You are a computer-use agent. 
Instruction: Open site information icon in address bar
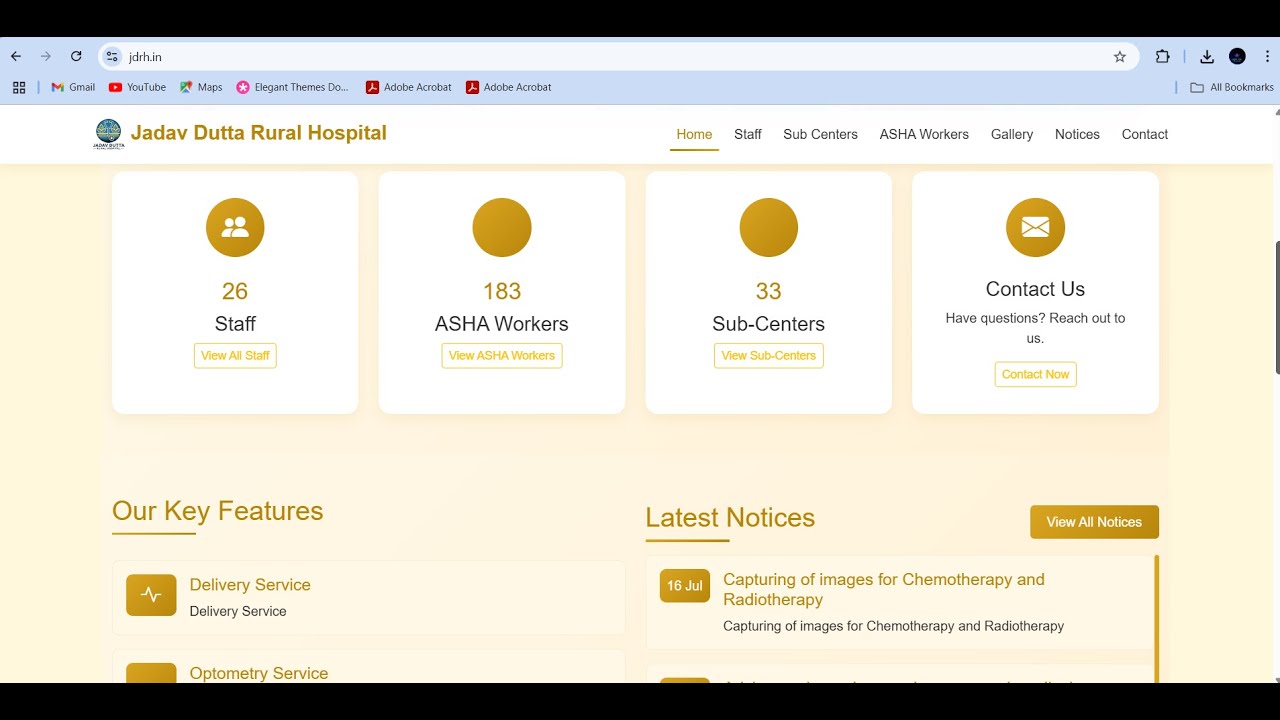click(x=112, y=57)
